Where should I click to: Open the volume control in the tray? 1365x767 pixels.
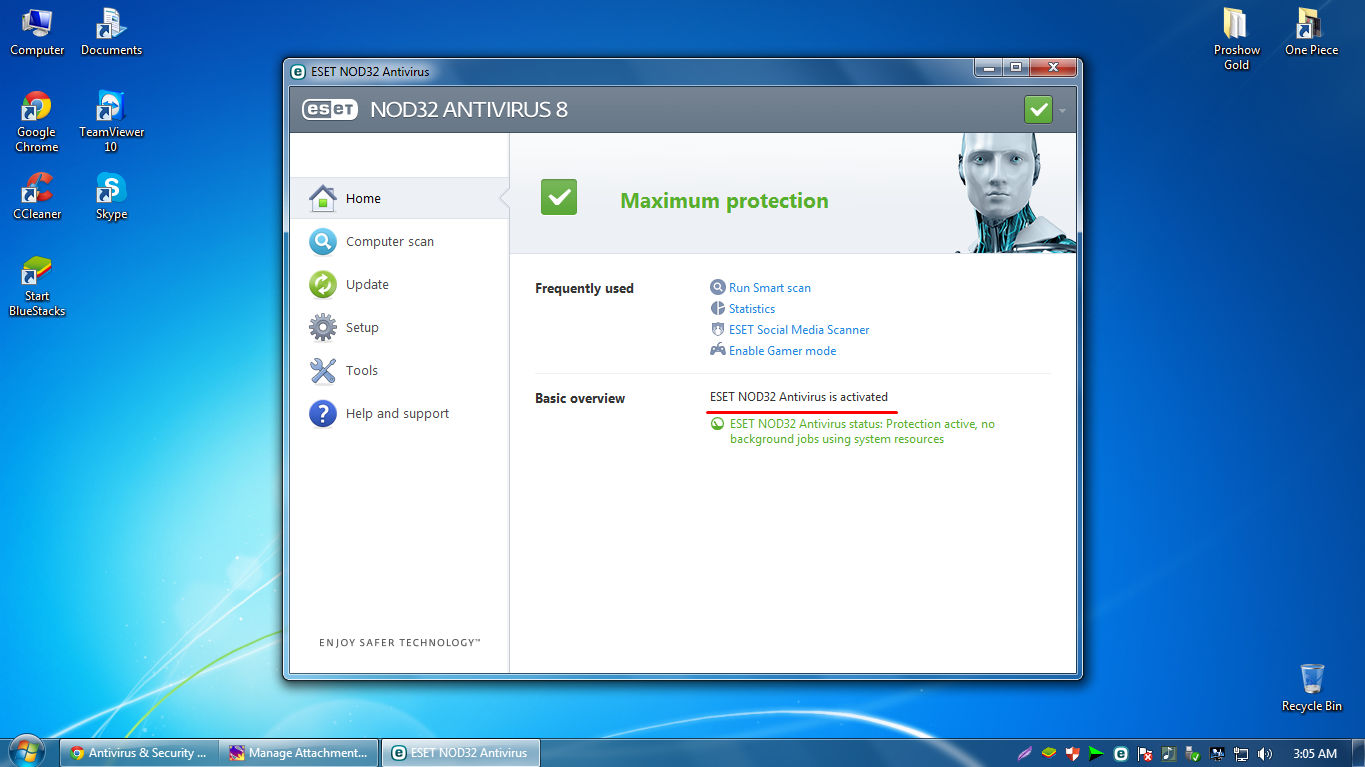pyautogui.click(x=1264, y=753)
